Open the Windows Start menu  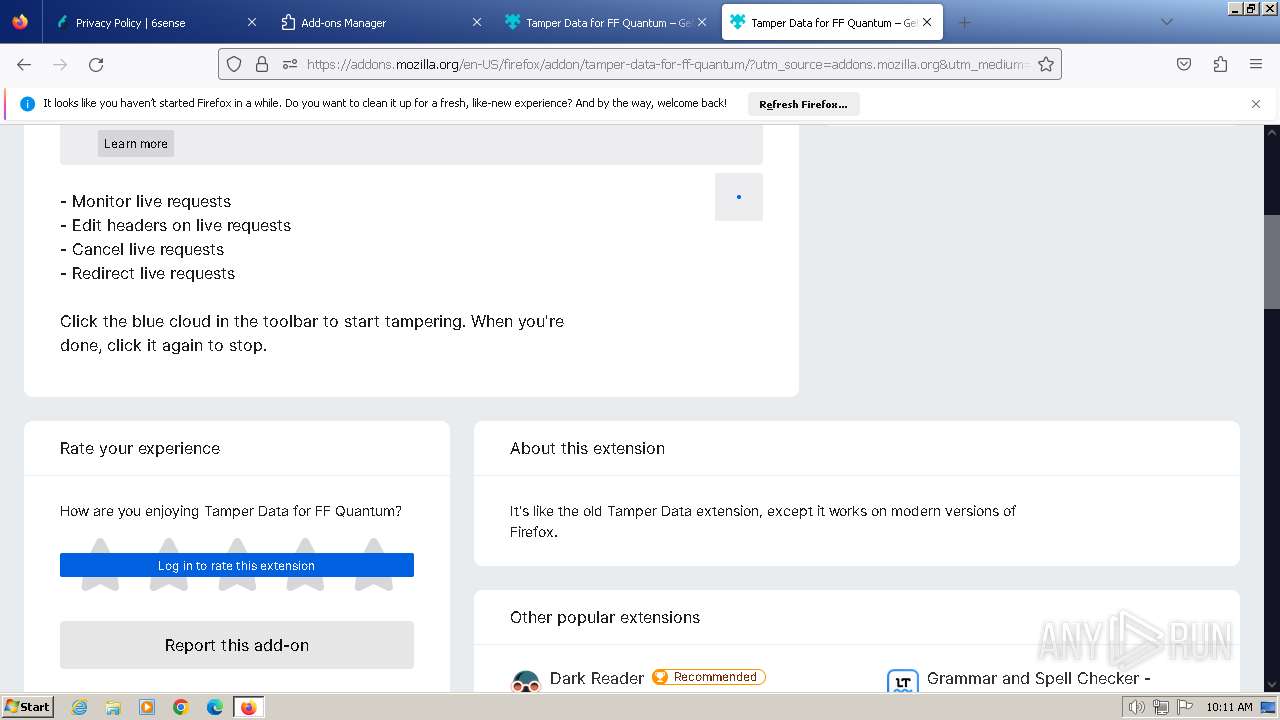28,707
